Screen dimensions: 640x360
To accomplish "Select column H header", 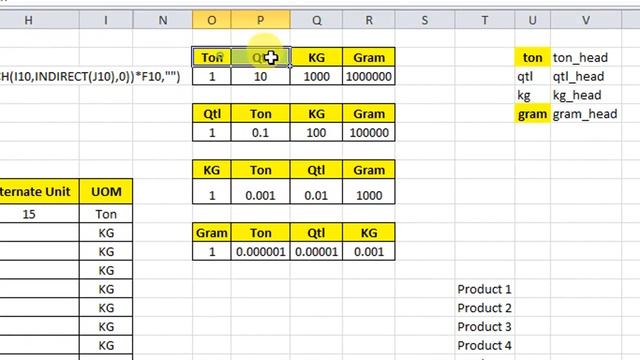I will (x=29, y=20).
